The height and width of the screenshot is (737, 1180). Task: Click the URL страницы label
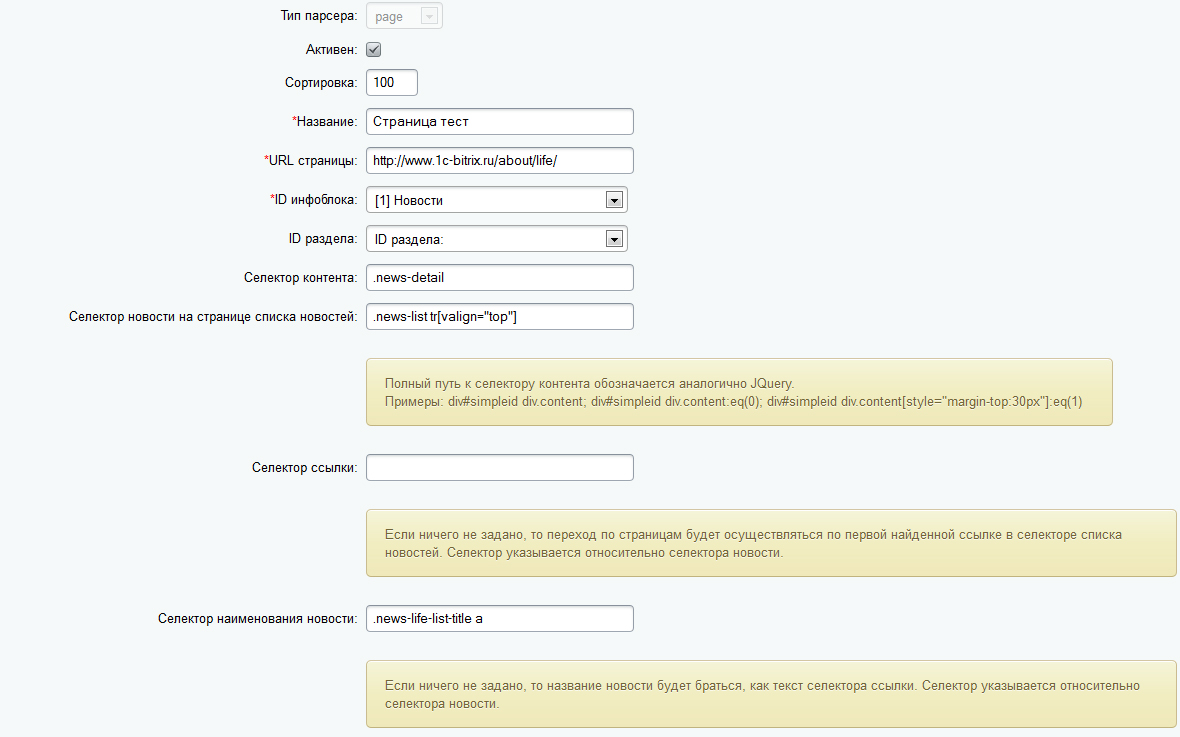(311, 161)
